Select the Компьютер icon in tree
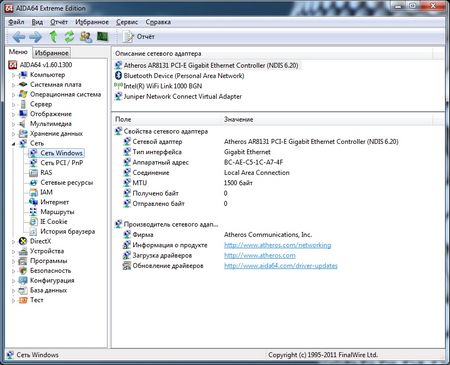 click(x=23, y=75)
